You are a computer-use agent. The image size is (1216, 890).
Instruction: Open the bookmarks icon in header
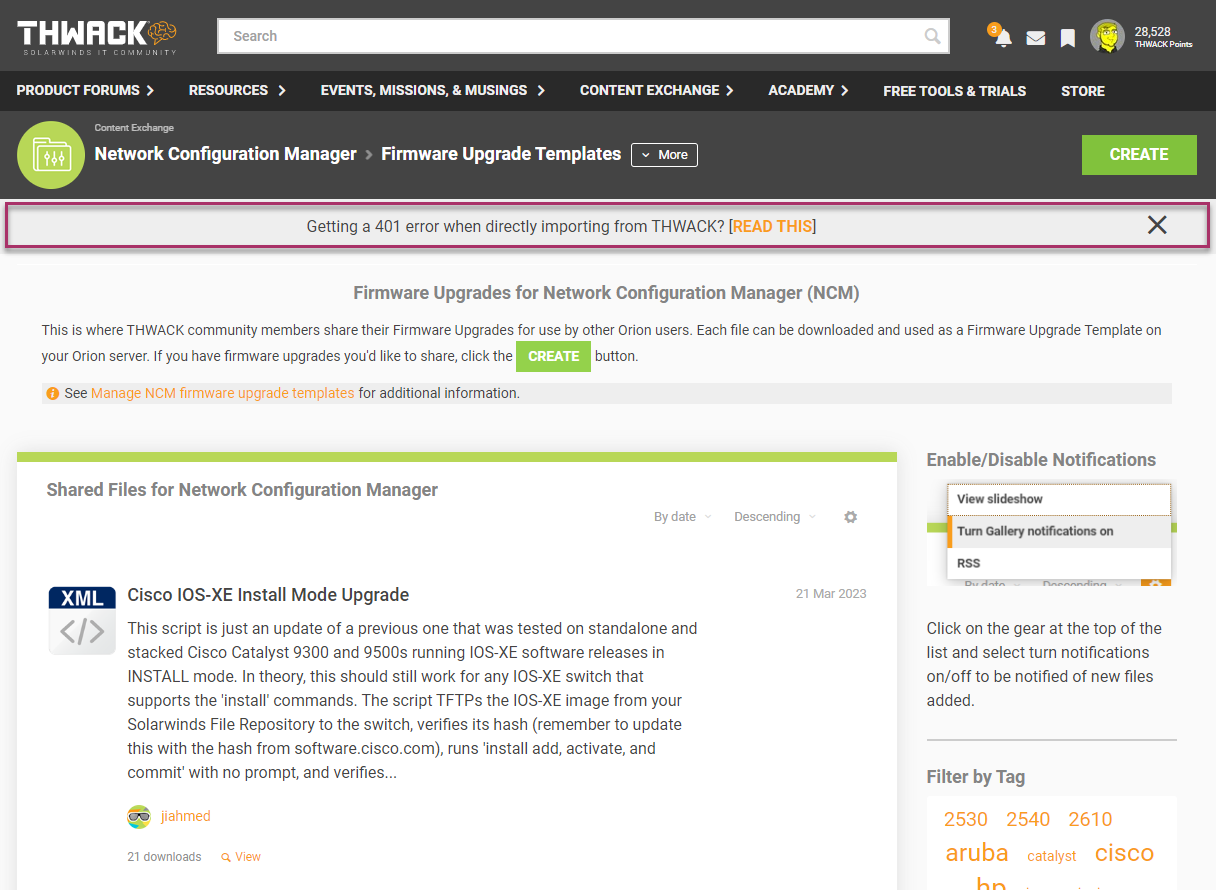pyautogui.click(x=1068, y=38)
